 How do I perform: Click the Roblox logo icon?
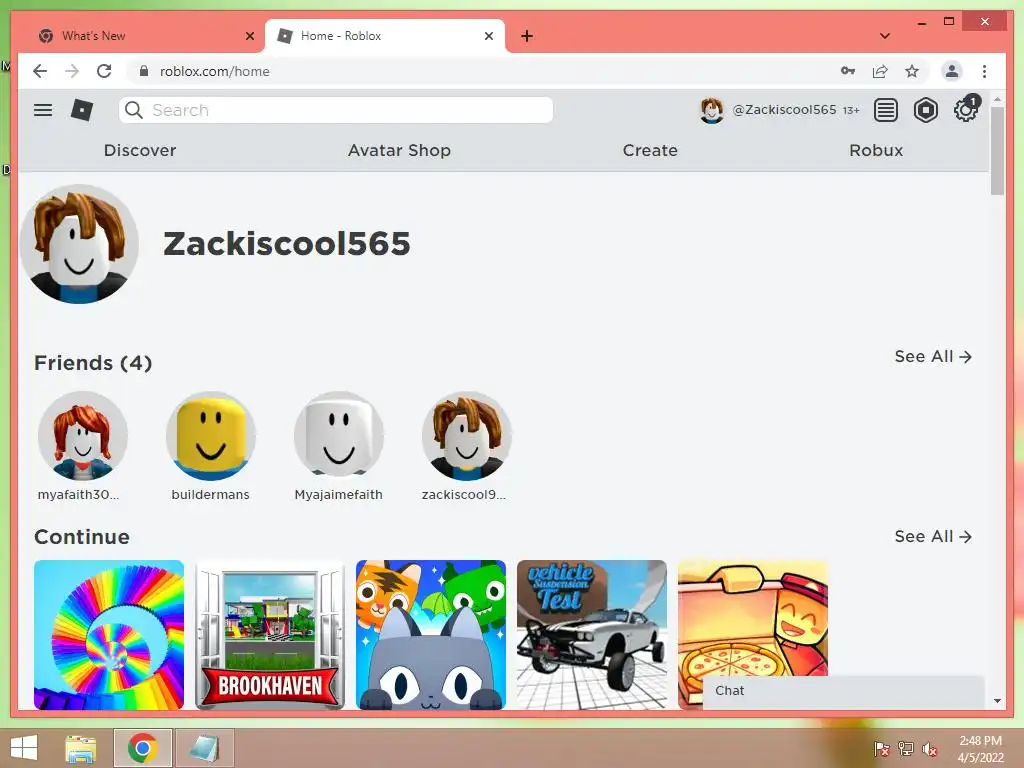pyautogui.click(x=82, y=110)
